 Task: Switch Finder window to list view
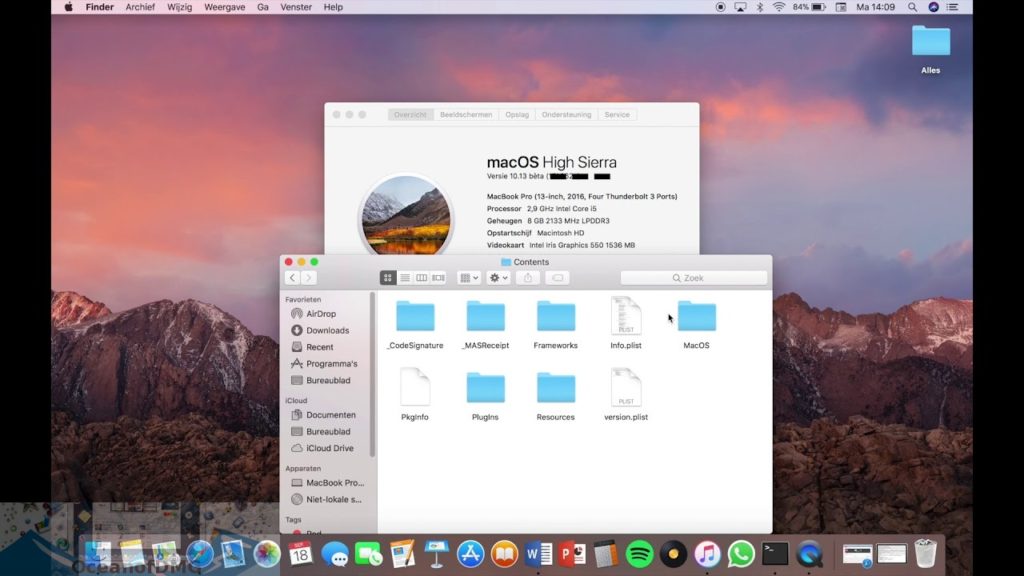pyautogui.click(x=405, y=278)
